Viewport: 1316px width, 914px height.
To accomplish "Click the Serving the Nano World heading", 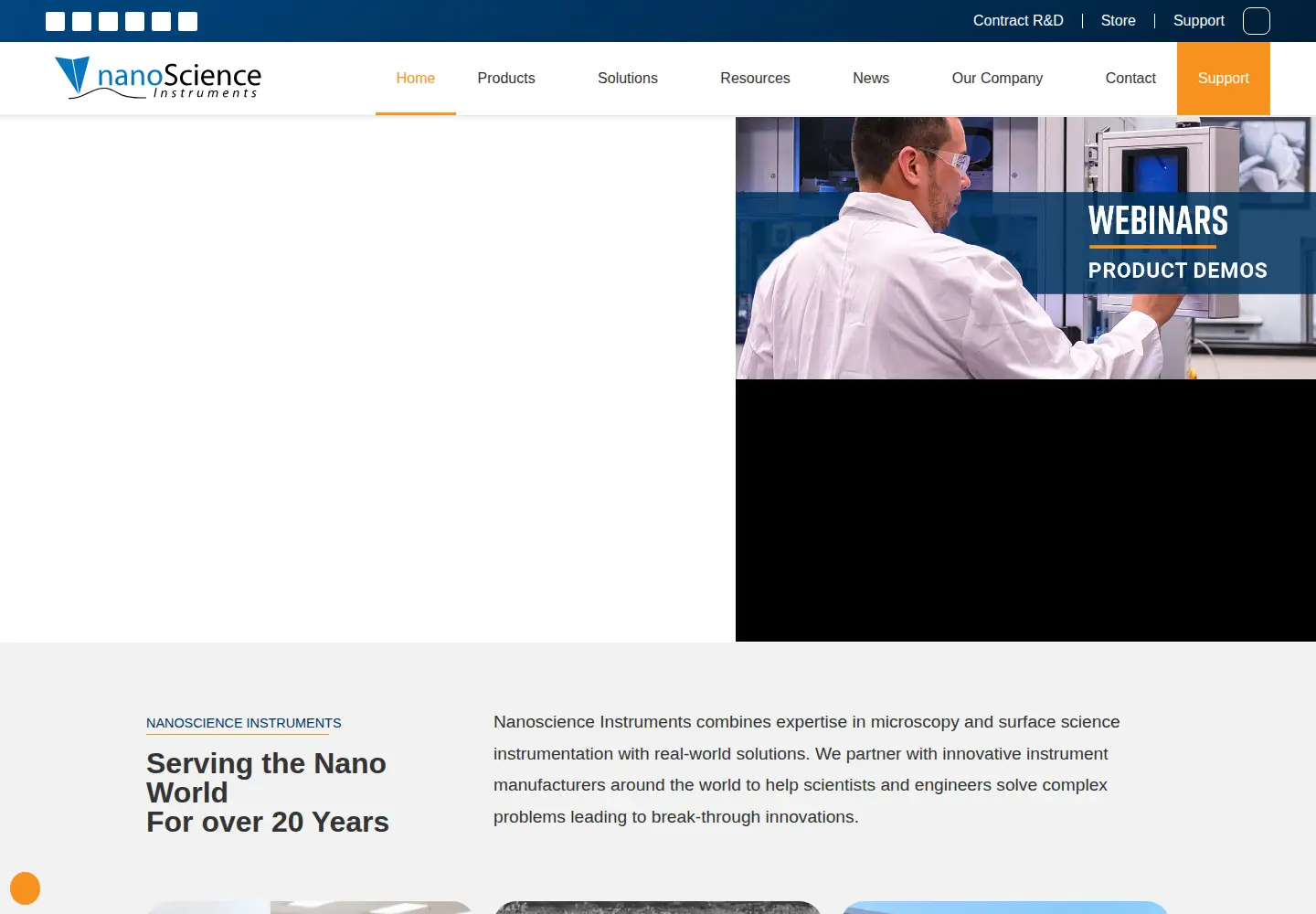I will [x=268, y=792].
